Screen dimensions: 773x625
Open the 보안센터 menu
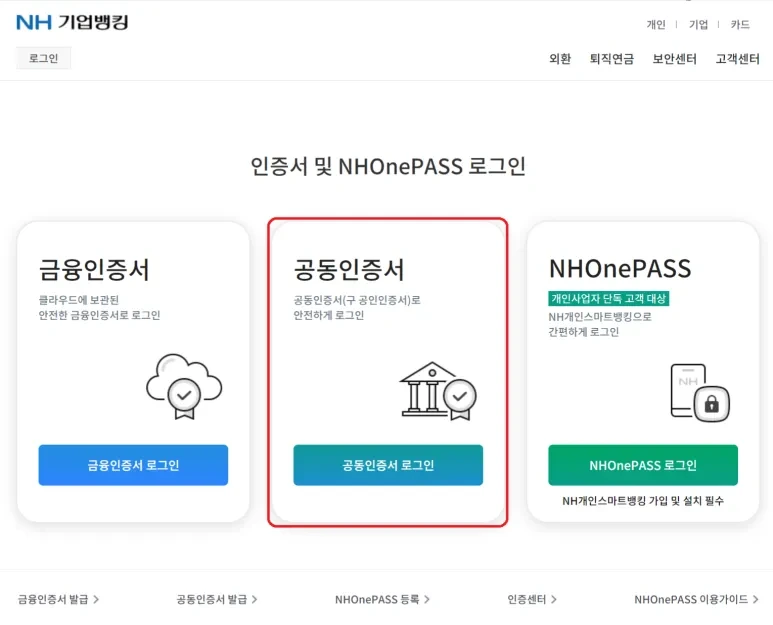[674, 59]
